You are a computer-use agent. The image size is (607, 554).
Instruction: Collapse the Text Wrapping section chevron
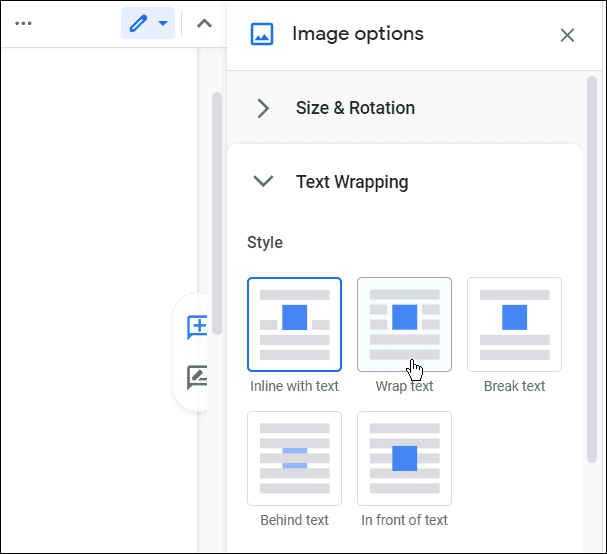point(263,181)
